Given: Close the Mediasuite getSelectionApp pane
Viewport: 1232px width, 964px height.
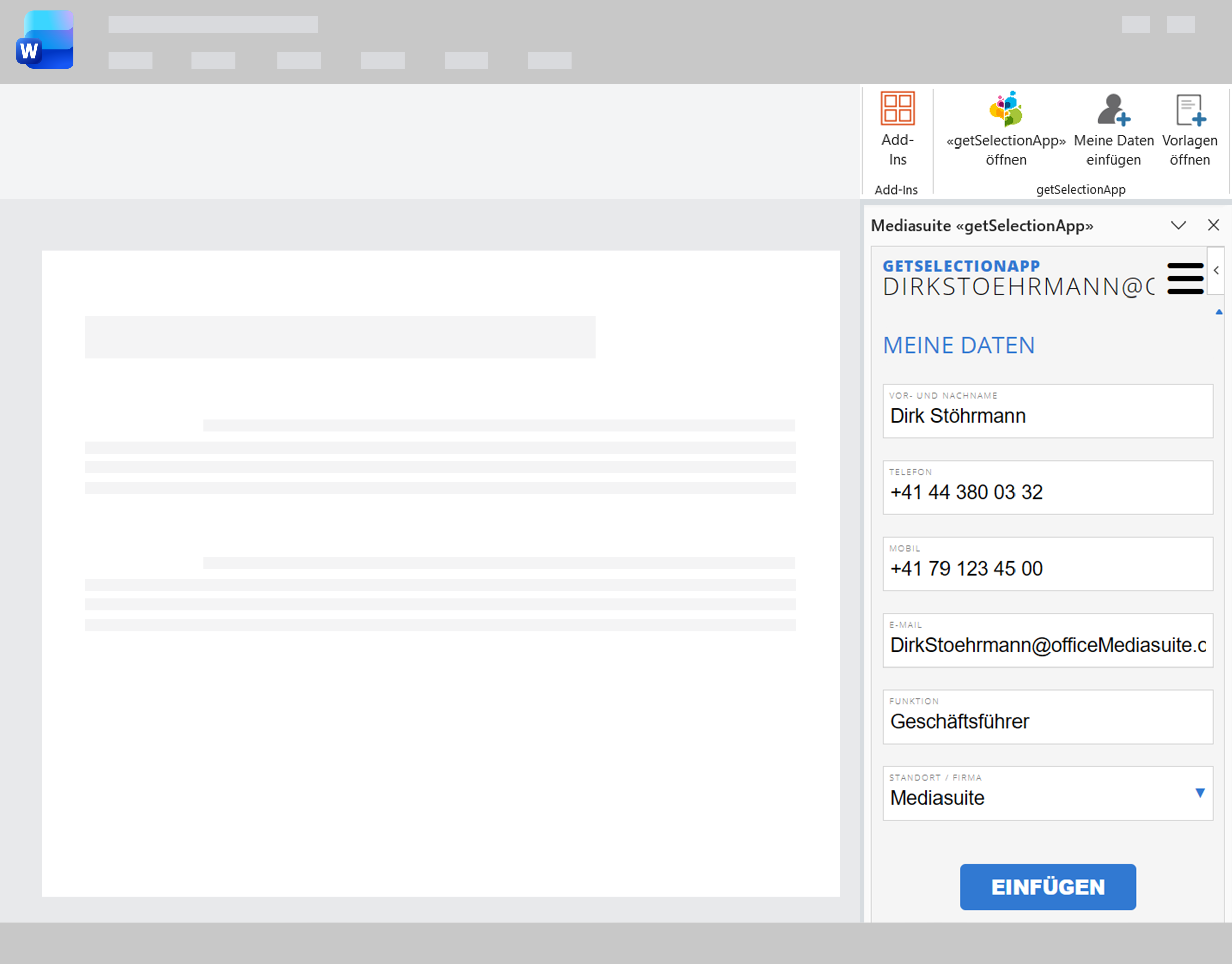Looking at the screenshot, I should [x=1213, y=225].
